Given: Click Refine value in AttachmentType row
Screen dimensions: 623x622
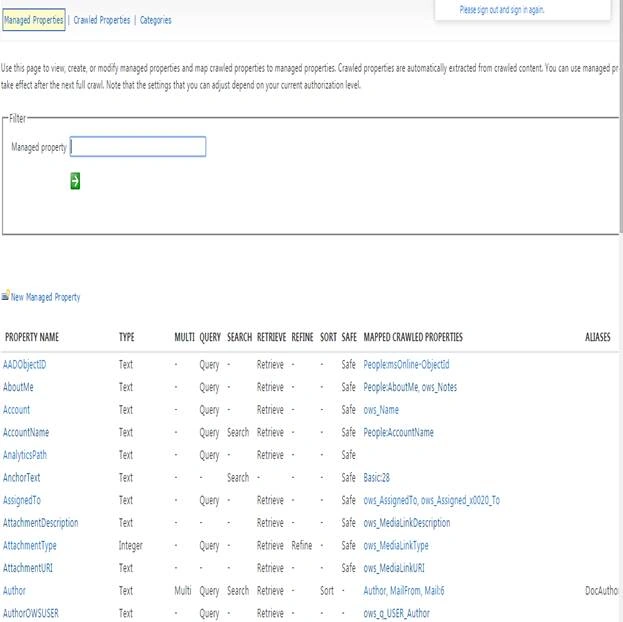Looking at the screenshot, I should point(302,545).
